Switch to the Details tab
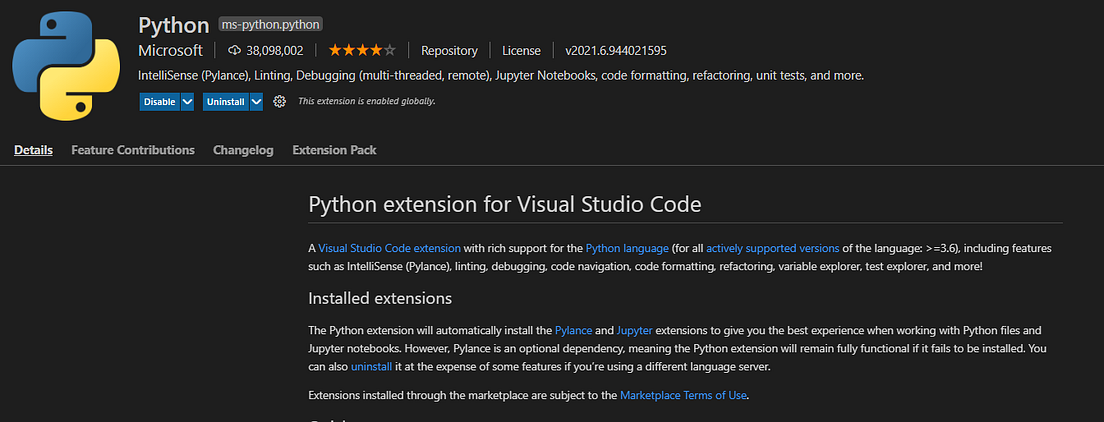 pyautogui.click(x=34, y=150)
